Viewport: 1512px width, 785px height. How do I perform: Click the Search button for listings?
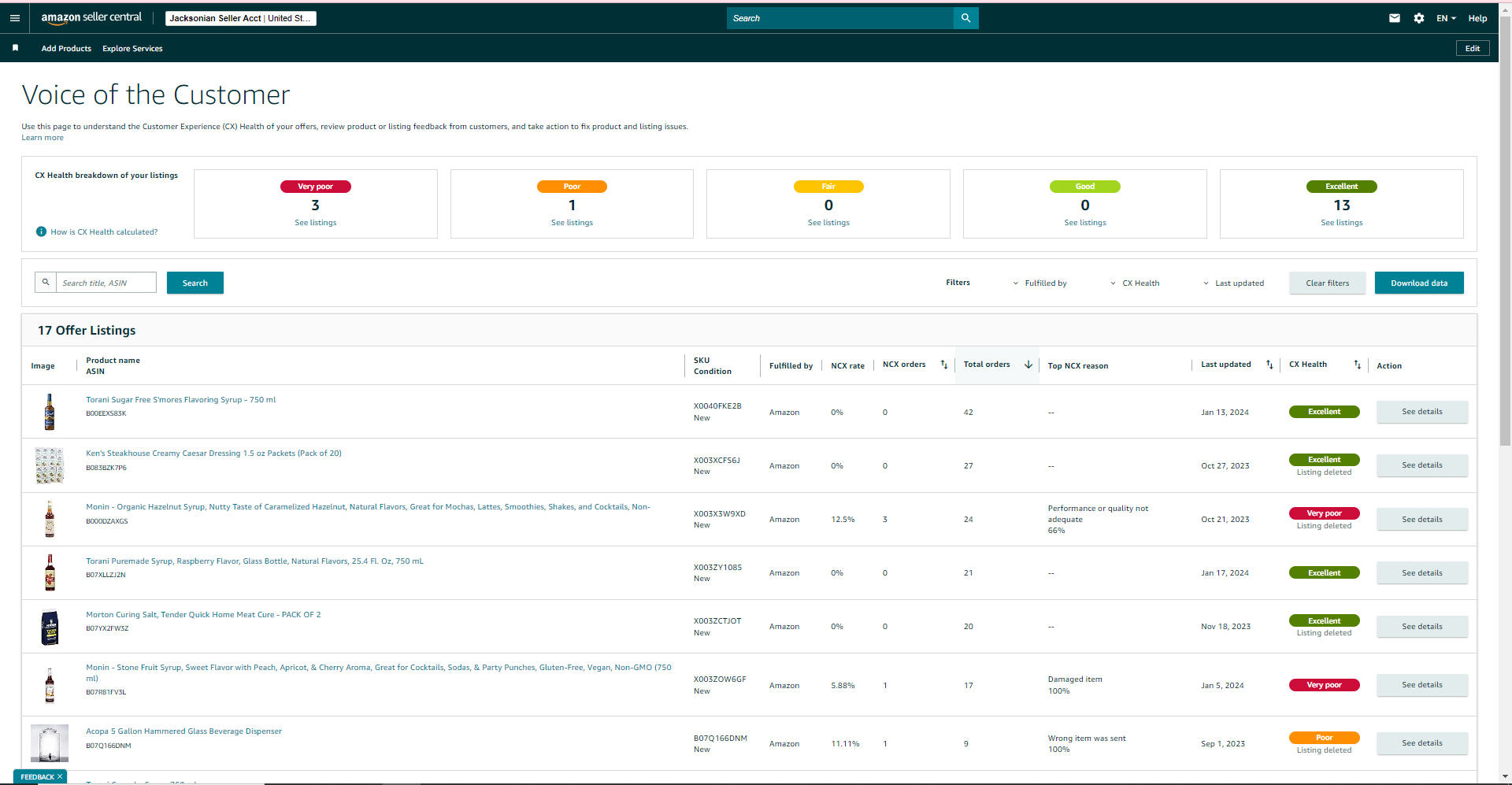[x=195, y=283]
